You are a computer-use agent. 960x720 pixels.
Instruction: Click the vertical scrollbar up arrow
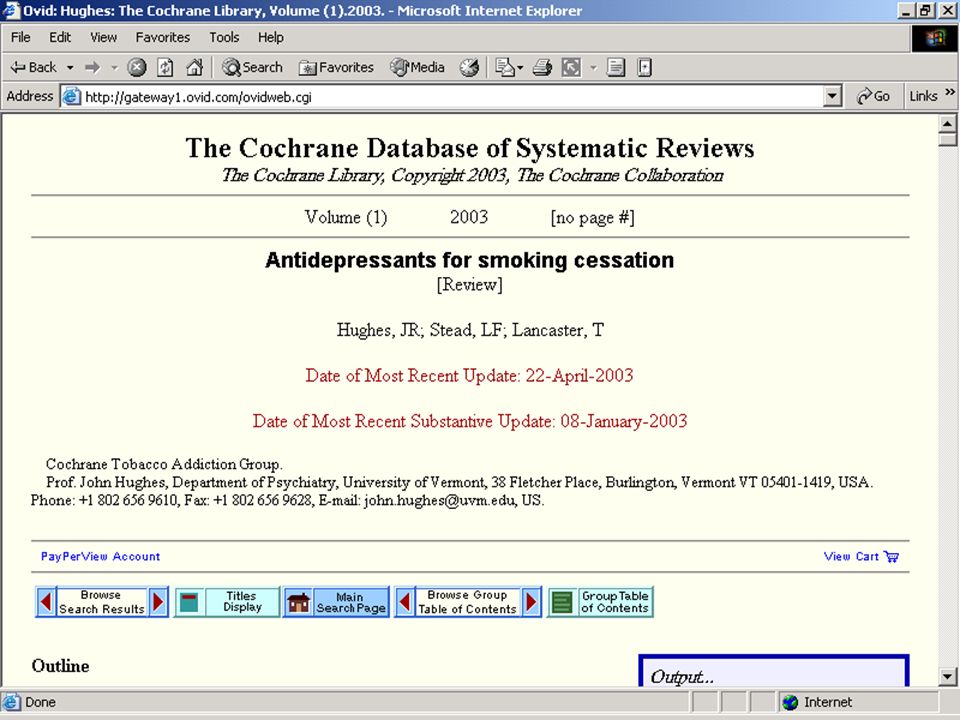coord(947,124)
